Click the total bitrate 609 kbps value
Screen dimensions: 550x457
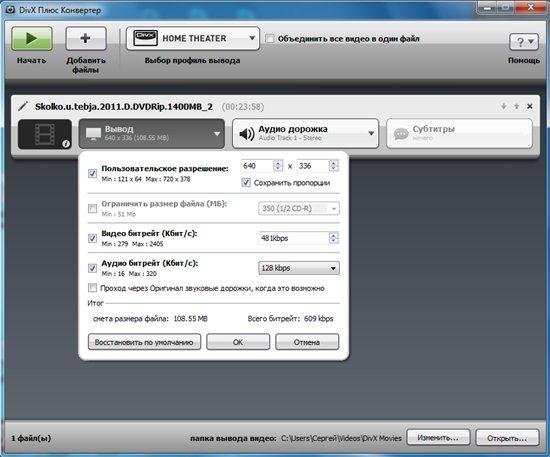pyautogui.click(x=318, y=319)
